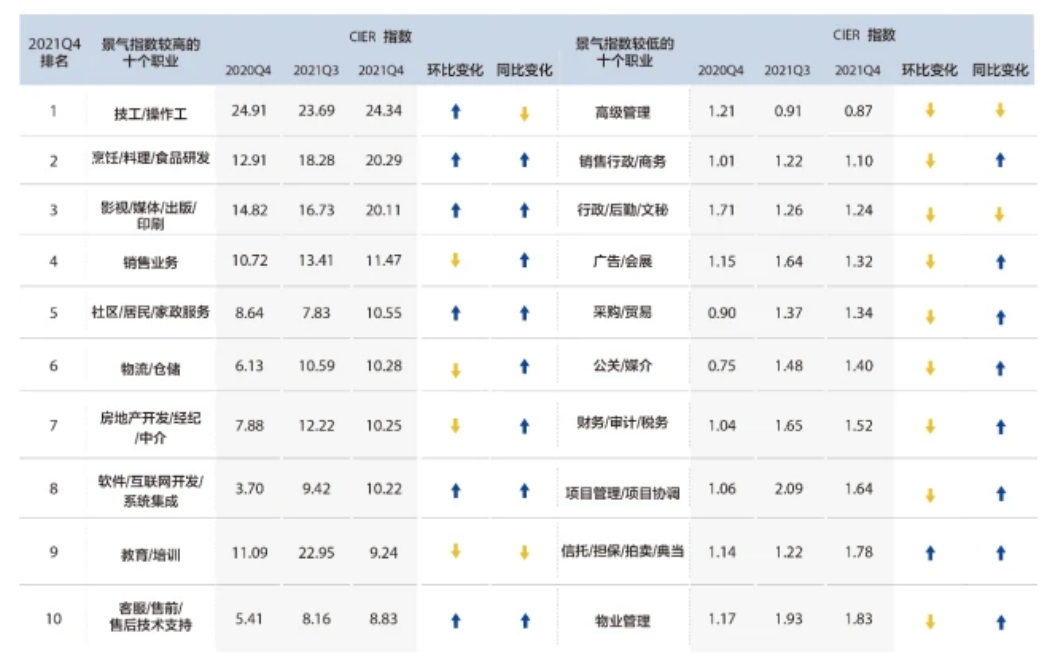Click the yellow 同比变化 down arrow for 高级管理
The width and height of the screenshot is (1061, 664).
click(x=999, y=111)
